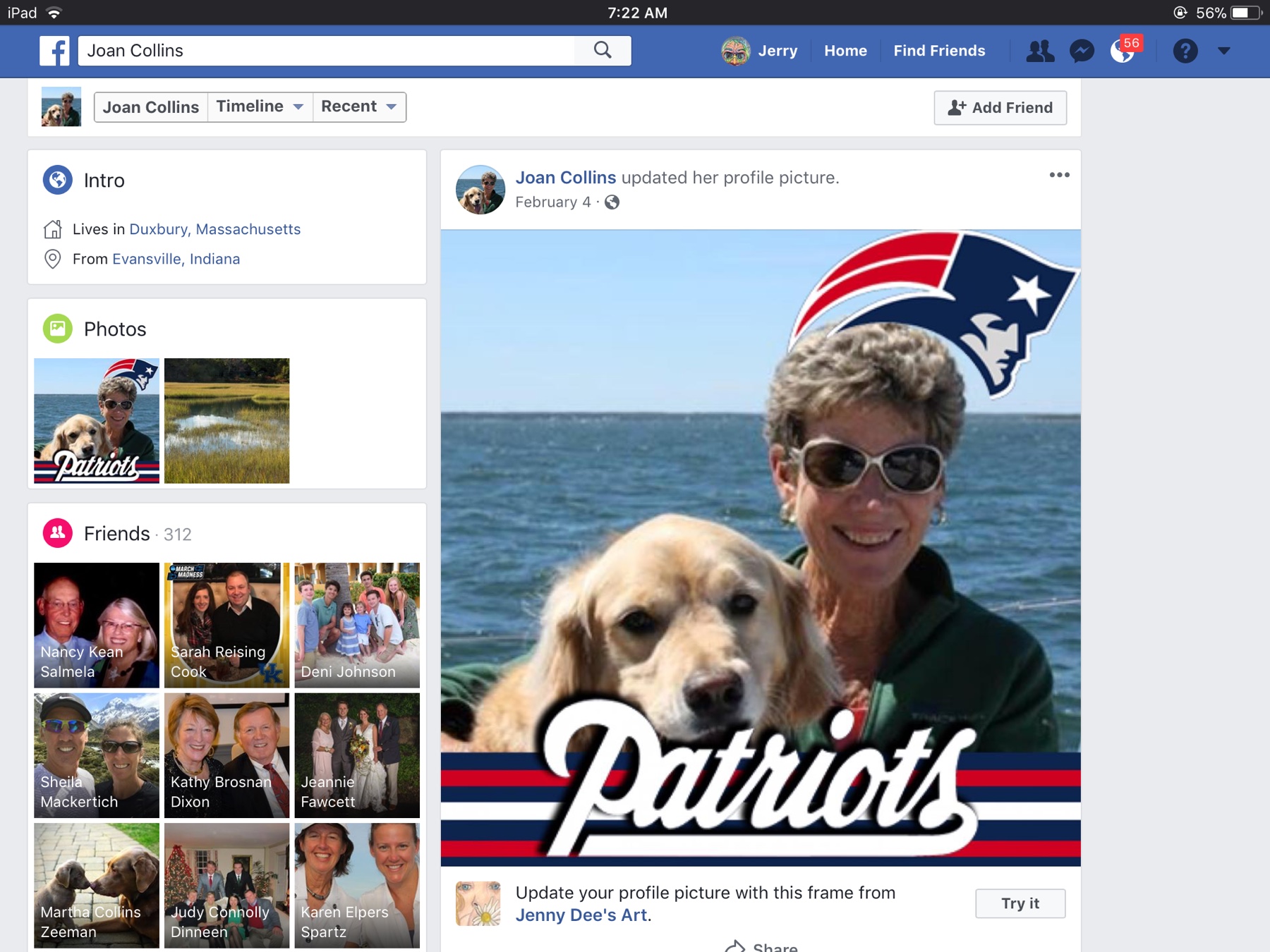Image resolution: width=1270 pixels, height=952 pixels.
Task: Expand the account dropdown arrow in navbar
Action: pos(1224,51)
